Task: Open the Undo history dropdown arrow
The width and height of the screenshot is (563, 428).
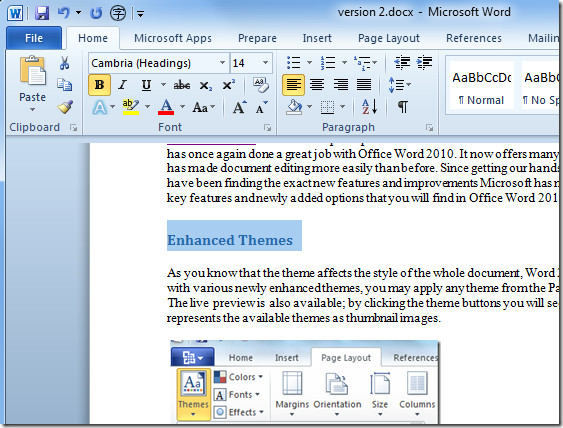Action: [78, 13]
